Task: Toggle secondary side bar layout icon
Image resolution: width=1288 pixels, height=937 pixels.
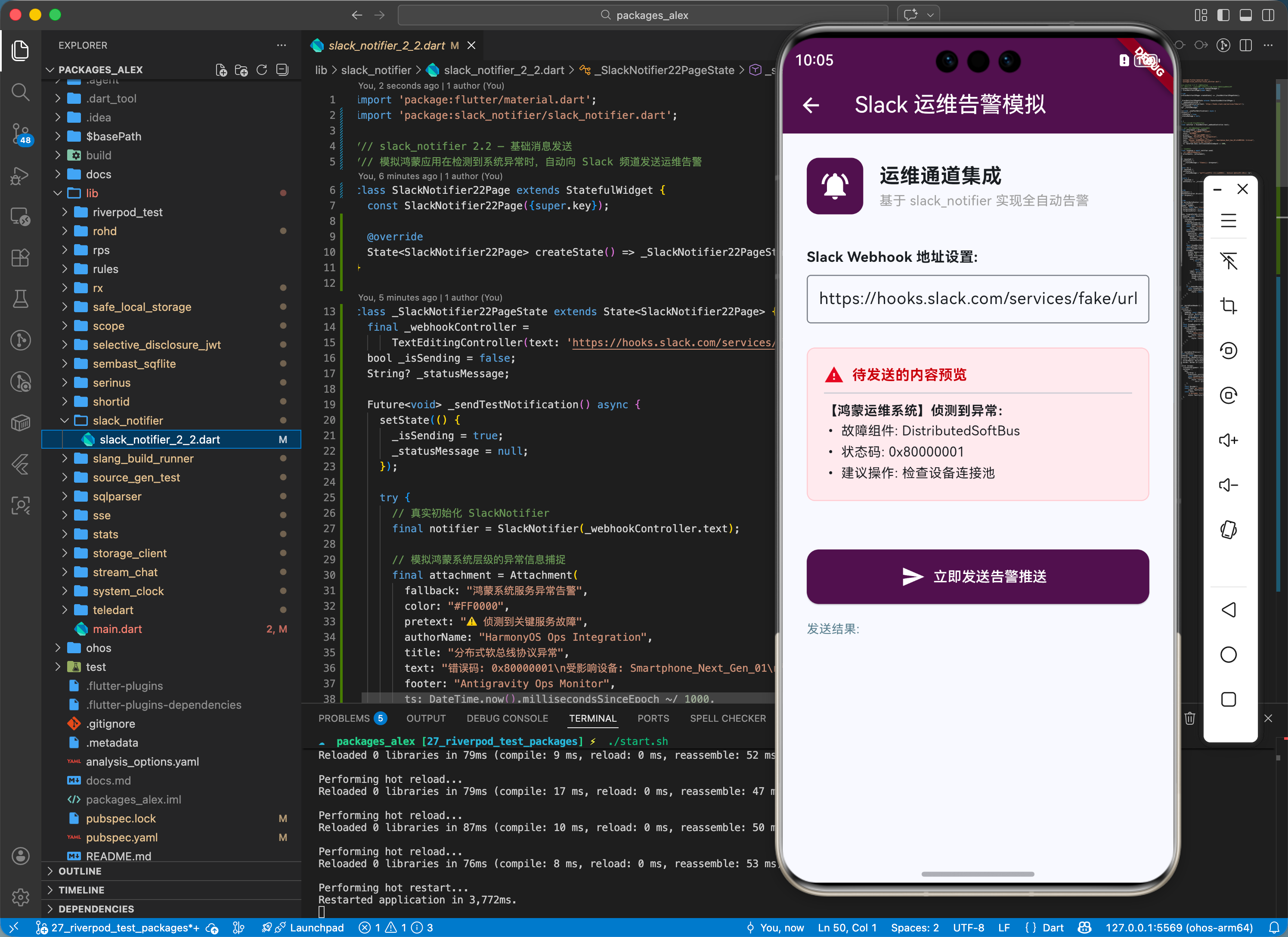Action: coord(1268,16)
